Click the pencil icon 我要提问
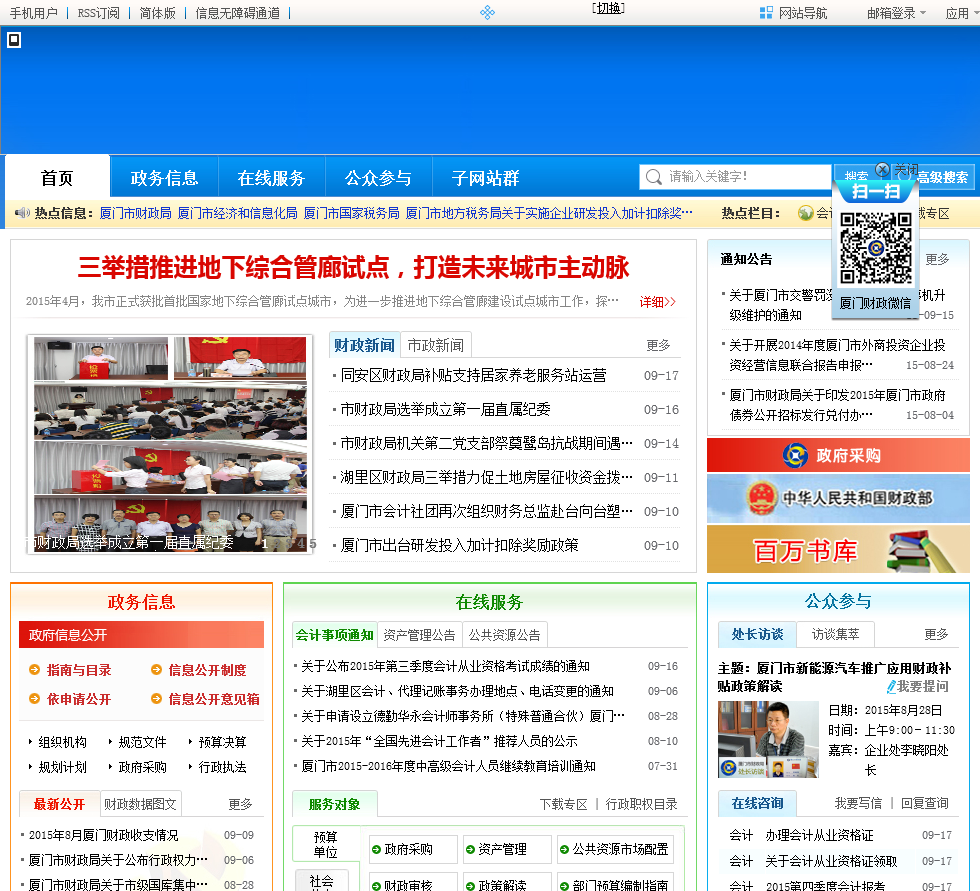980x891 pixels. [891, 687]
